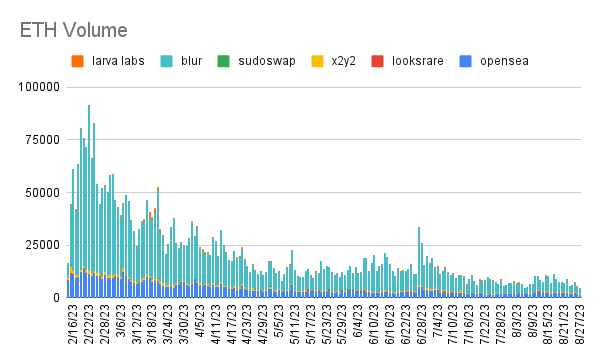Click the 4/5/23 x-axis date label

point(200,321)
